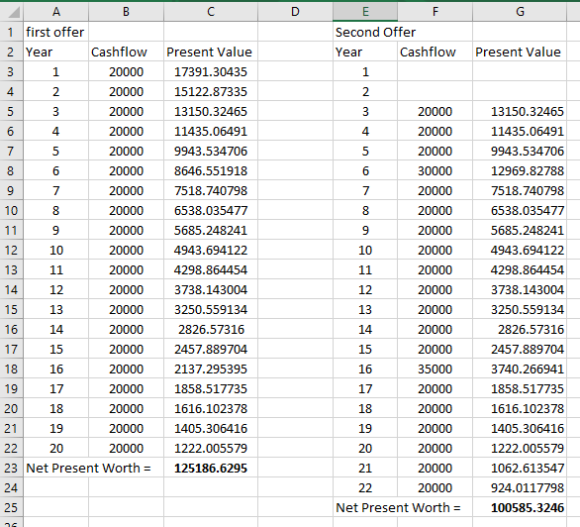Select the 100585.3246 net present worth cell

point(519,508)
